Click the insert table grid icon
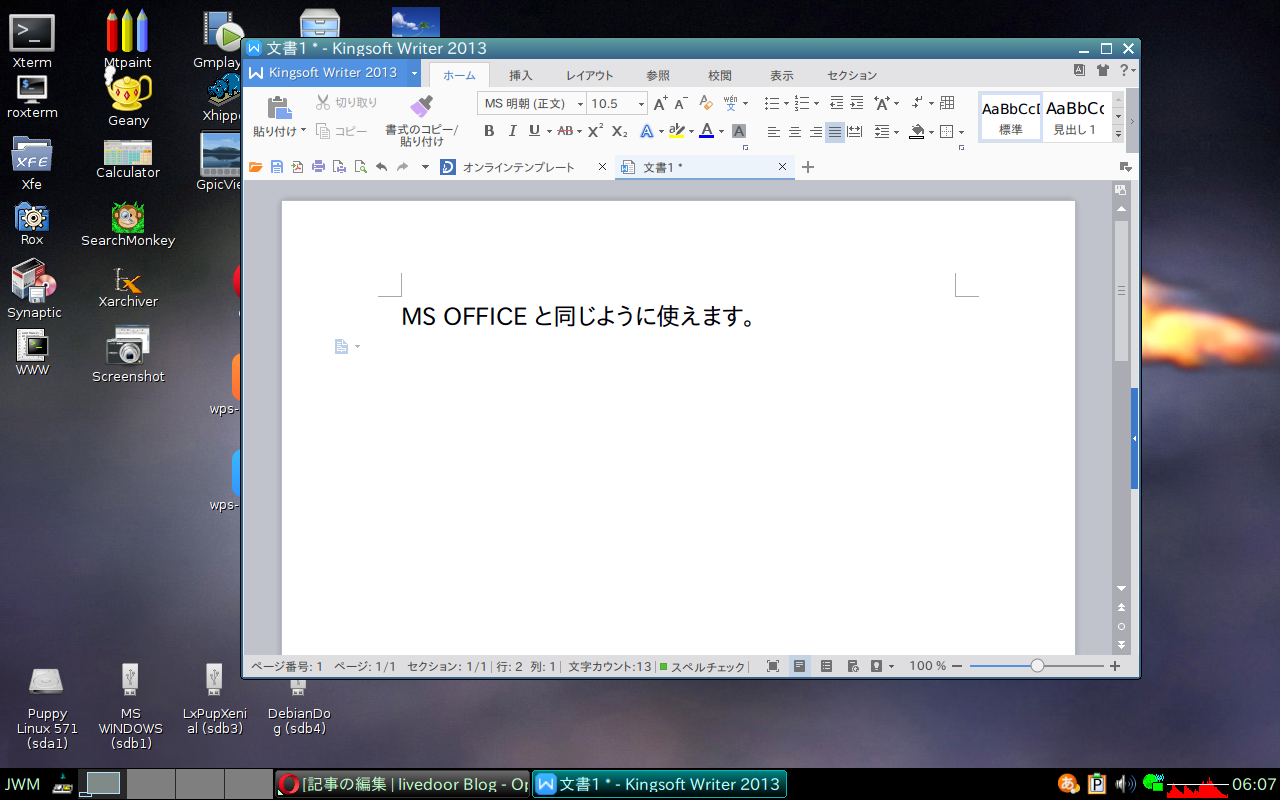Viewport: 1280px width, 800px height. (947, 103)
